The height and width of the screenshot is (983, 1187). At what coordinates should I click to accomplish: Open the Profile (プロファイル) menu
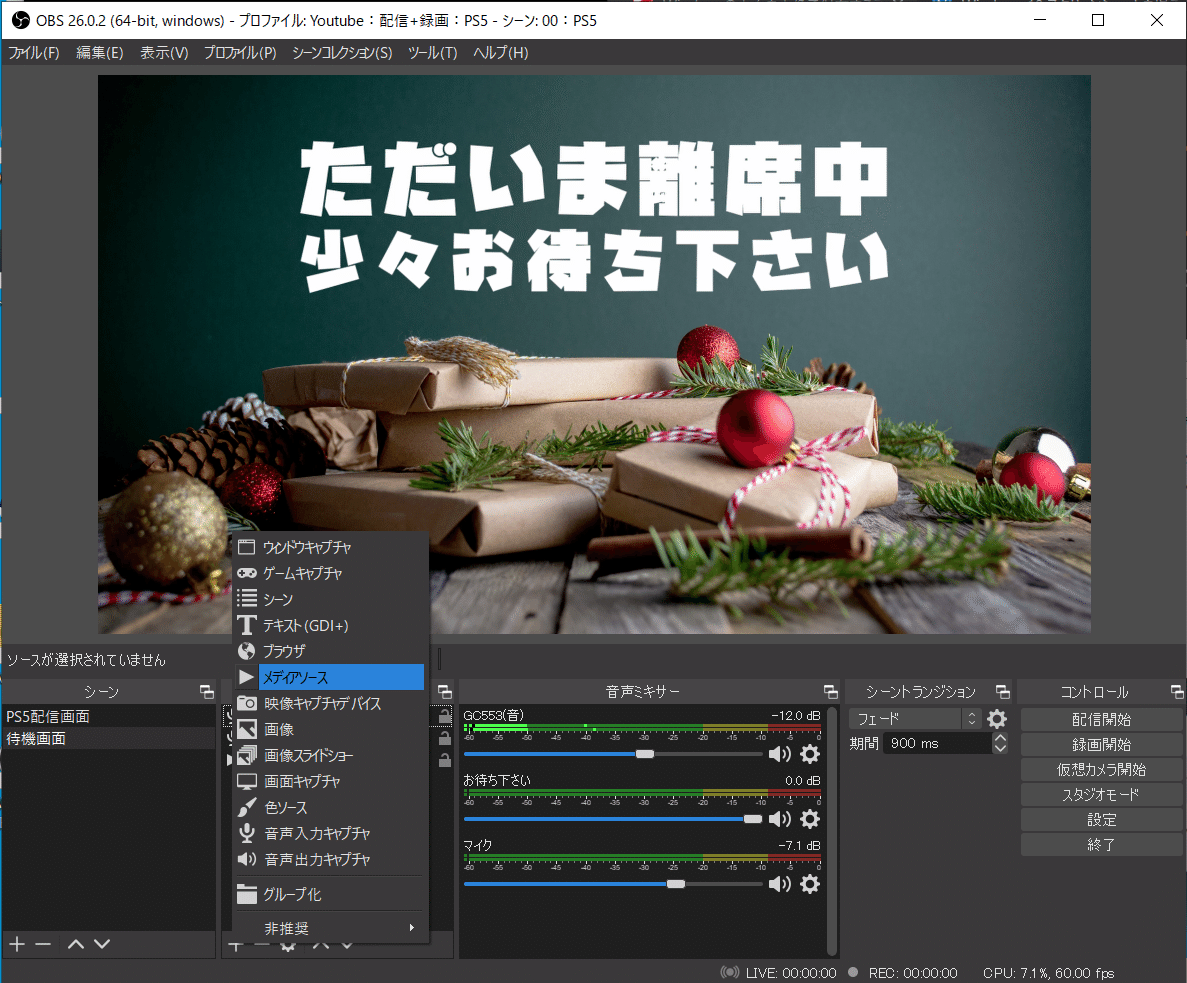240,52
